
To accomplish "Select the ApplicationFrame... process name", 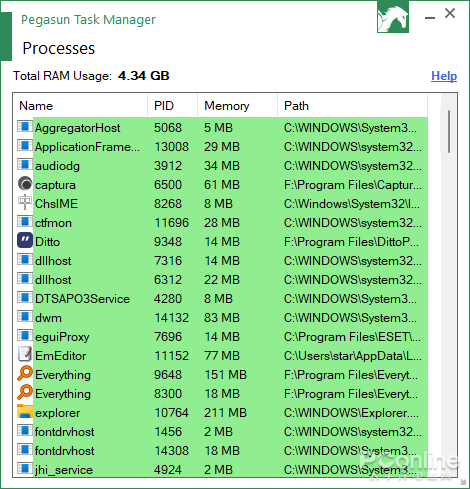I will point(87,147).
